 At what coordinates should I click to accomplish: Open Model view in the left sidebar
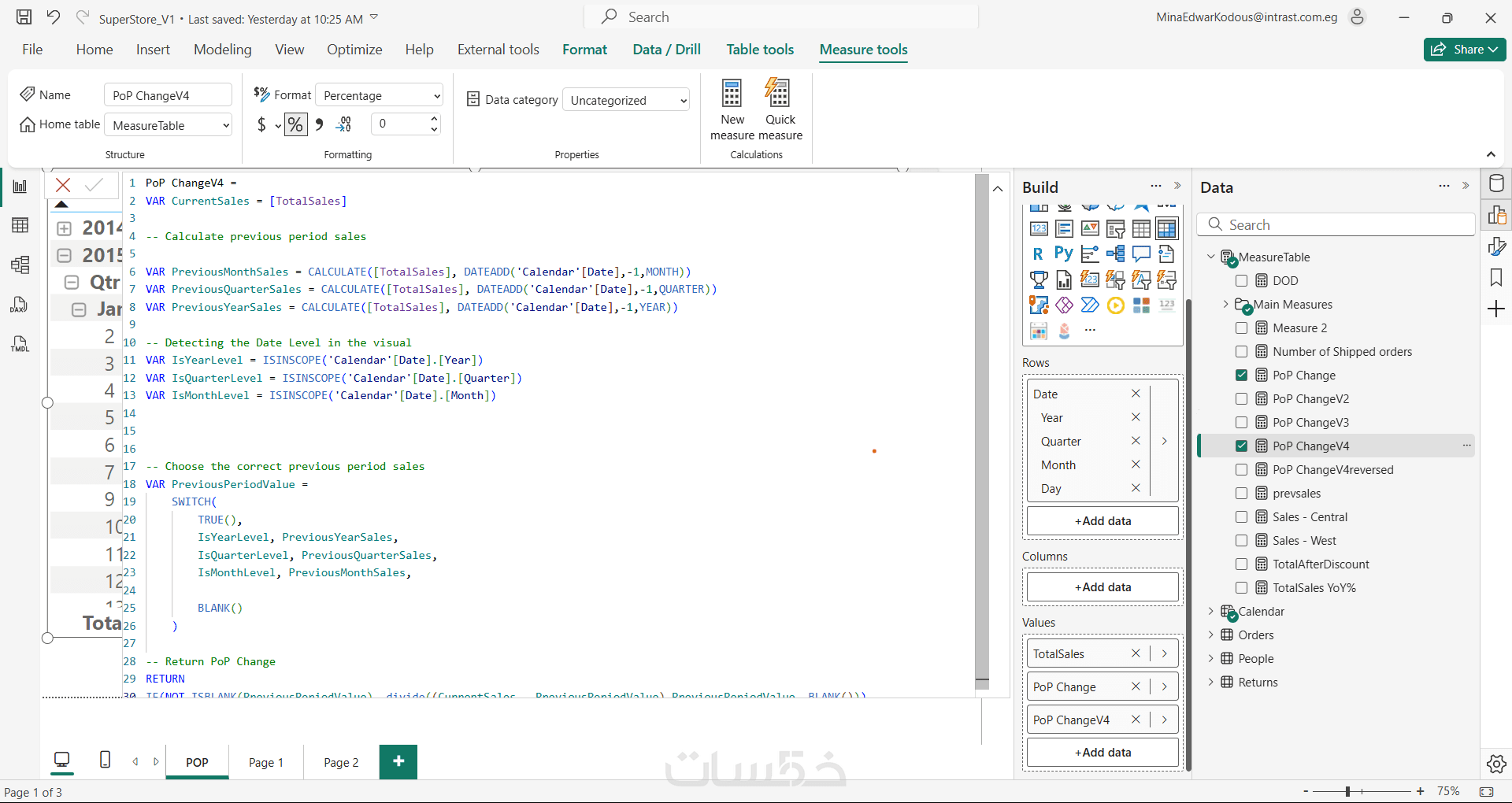point(20,265)
